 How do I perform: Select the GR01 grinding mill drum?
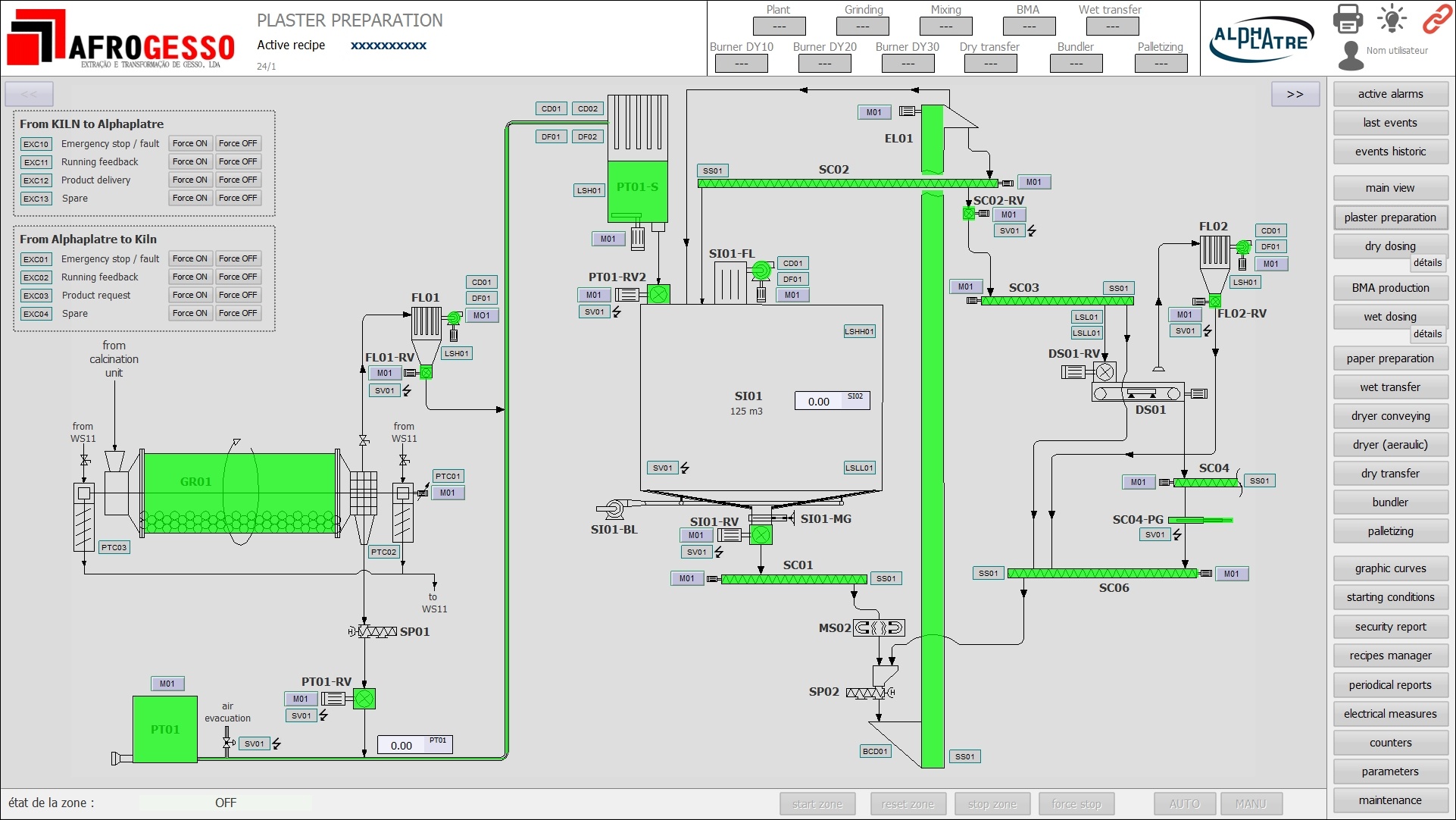coord(239,493)
